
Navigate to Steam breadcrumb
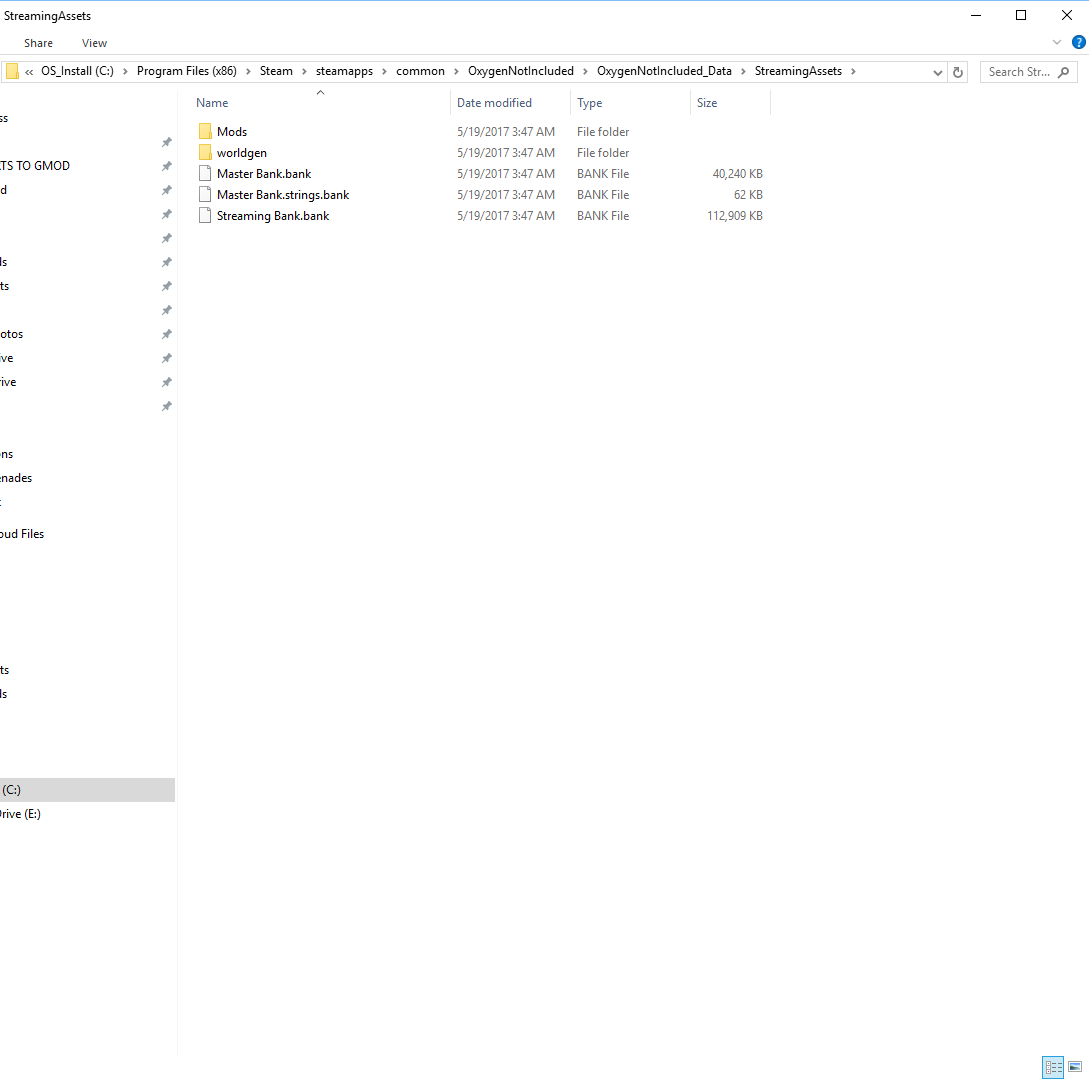coord(276,71)
